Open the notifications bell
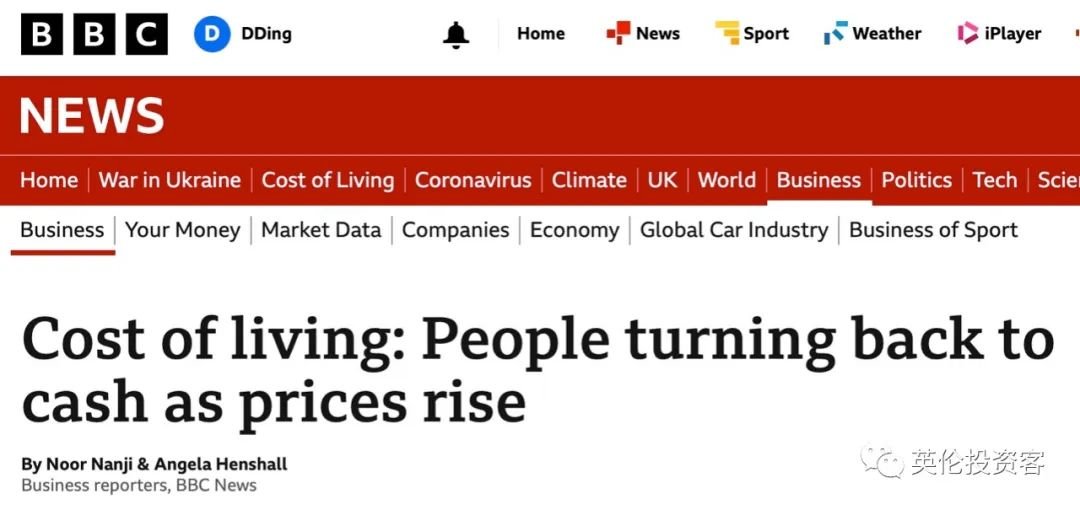 pos(456,34)
